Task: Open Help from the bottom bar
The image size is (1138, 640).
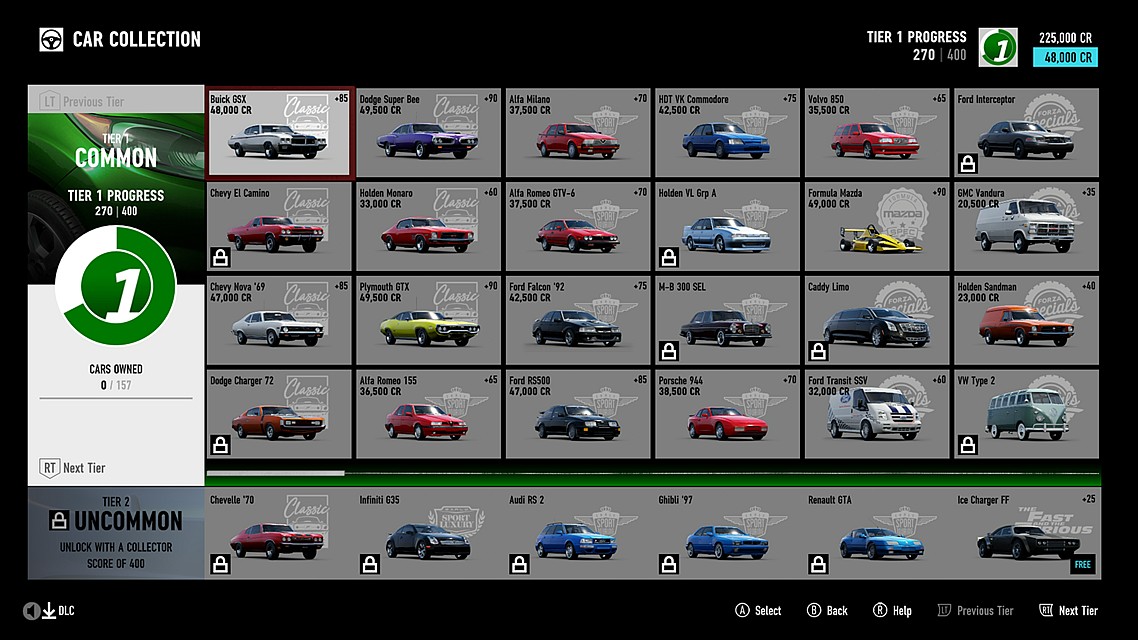Action: pos(892,611)
